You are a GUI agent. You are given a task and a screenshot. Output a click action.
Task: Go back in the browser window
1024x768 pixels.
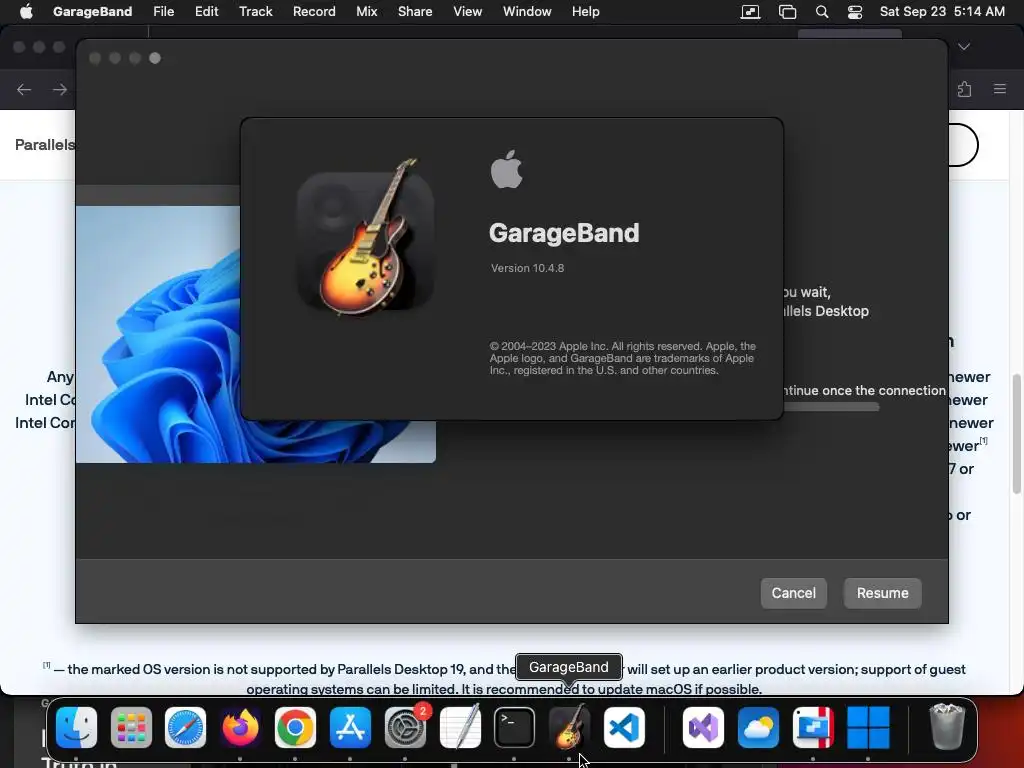coord(24,89)
